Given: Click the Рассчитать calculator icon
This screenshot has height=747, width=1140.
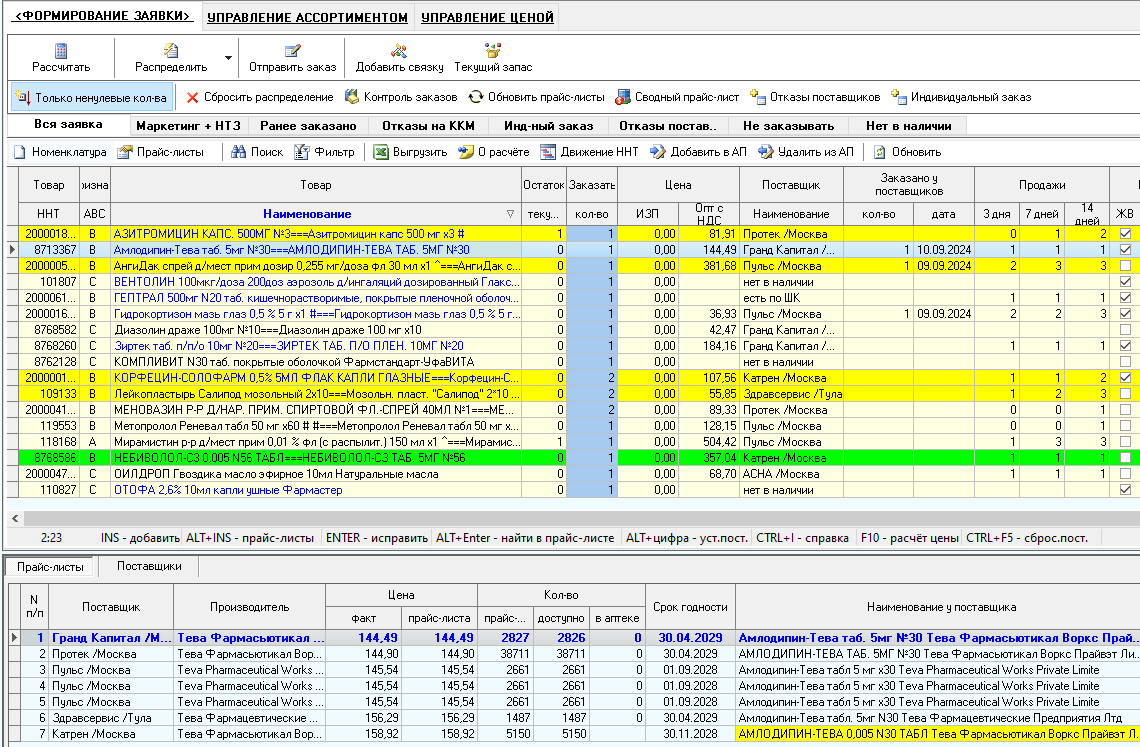Looking at the screenshot, I should tap(61, 51).
